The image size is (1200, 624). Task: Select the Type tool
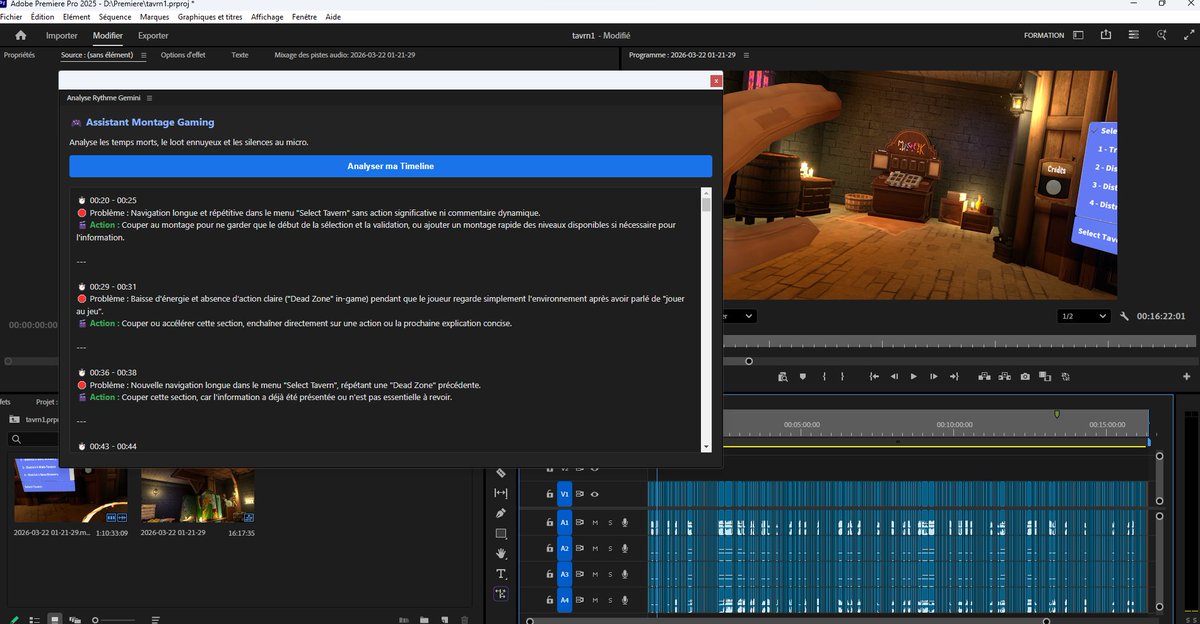[501, 574]
